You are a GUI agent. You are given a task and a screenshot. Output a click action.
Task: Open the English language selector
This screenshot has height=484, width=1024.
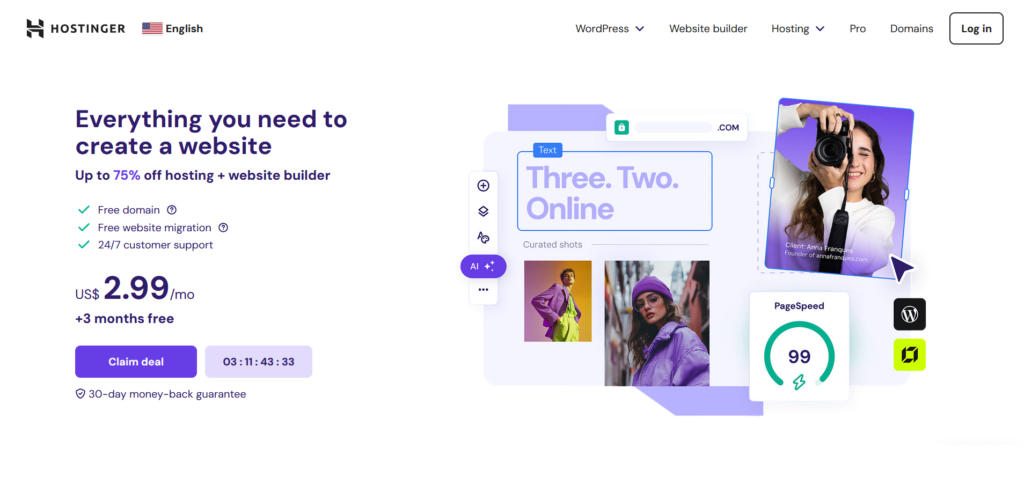tap(172, 29)
